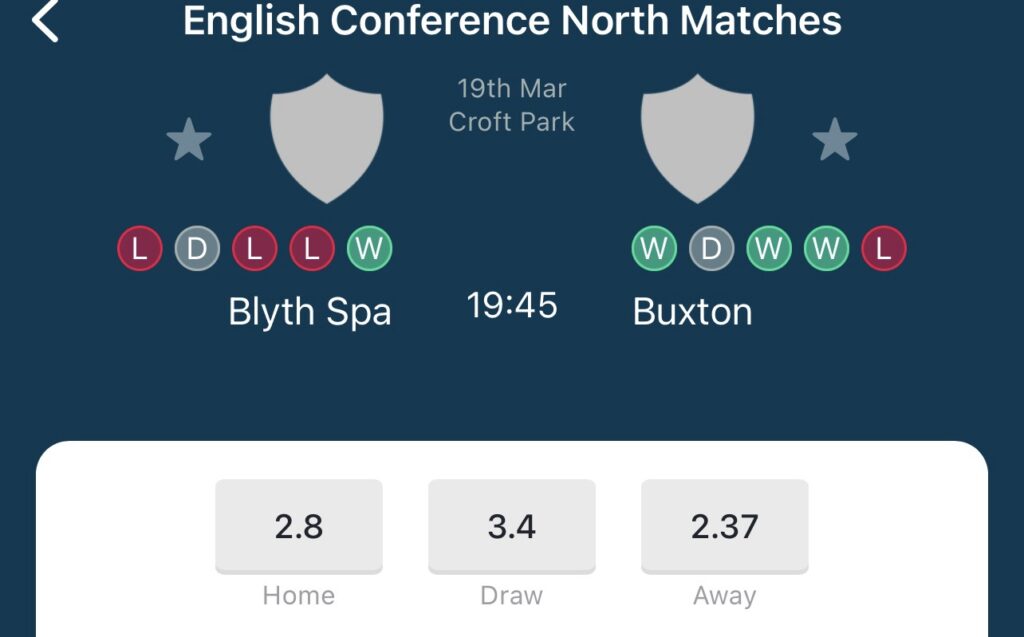Select Blyth Spa's first form result L

[140, 248]
